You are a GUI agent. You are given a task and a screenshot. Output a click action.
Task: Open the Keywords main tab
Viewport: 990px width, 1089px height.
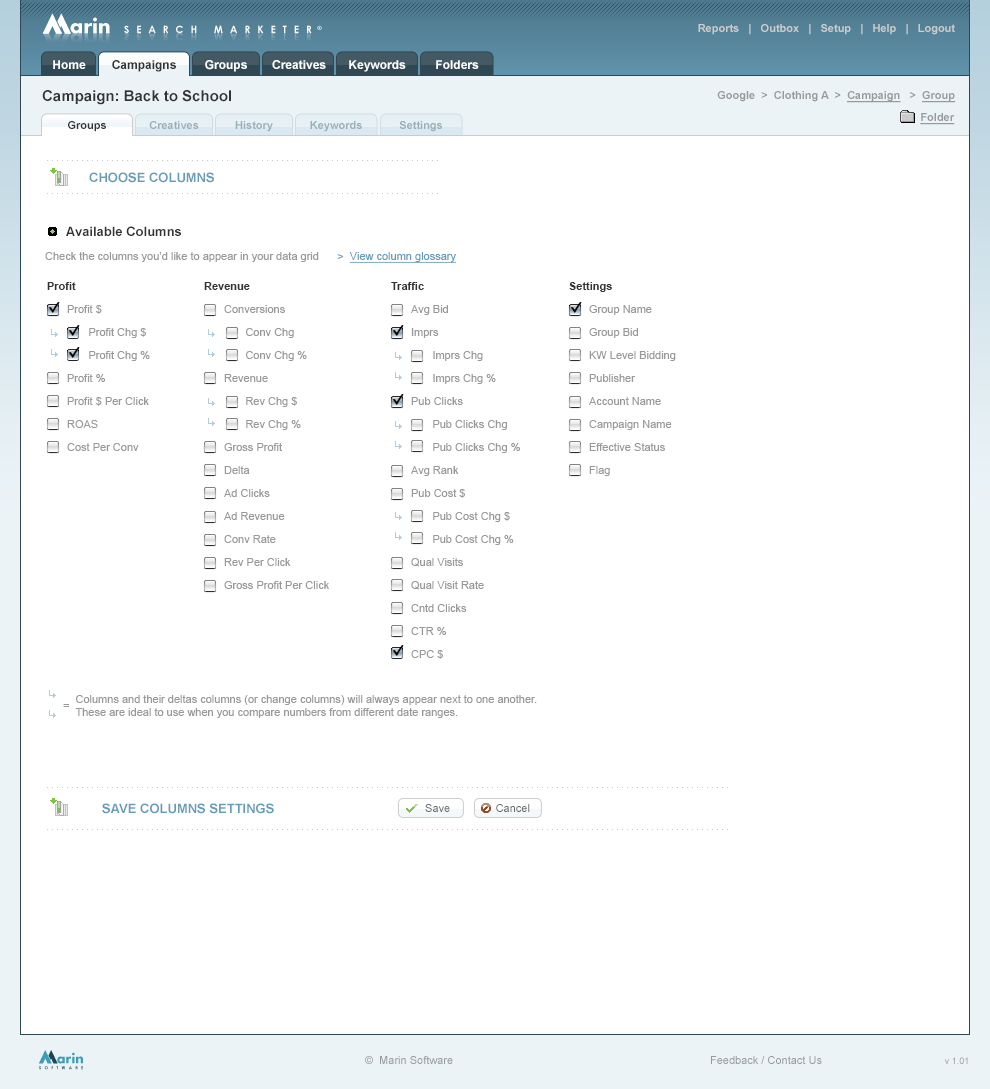376,65
